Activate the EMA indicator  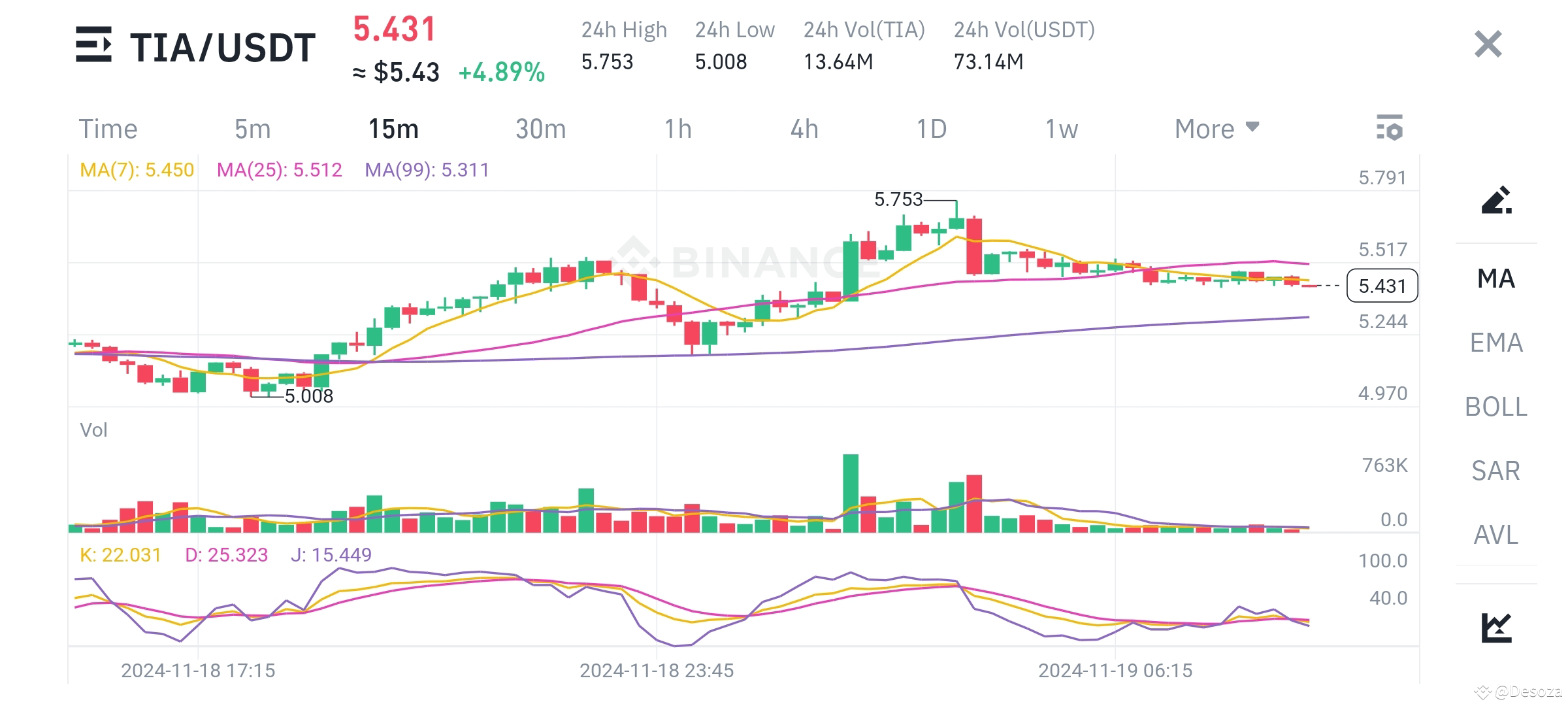[x=1497, y=343]
